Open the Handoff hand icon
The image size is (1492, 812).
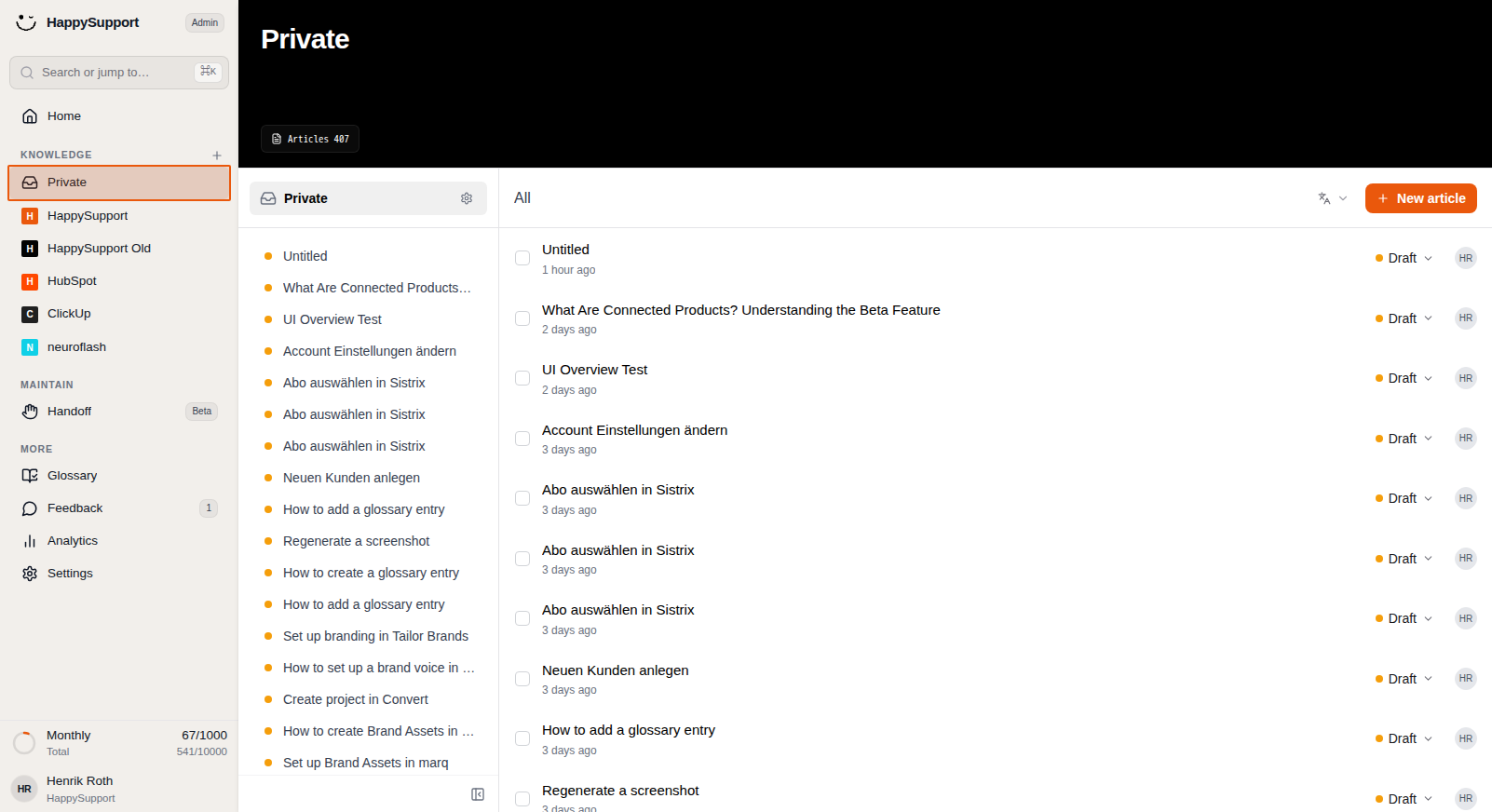point(30,412)
